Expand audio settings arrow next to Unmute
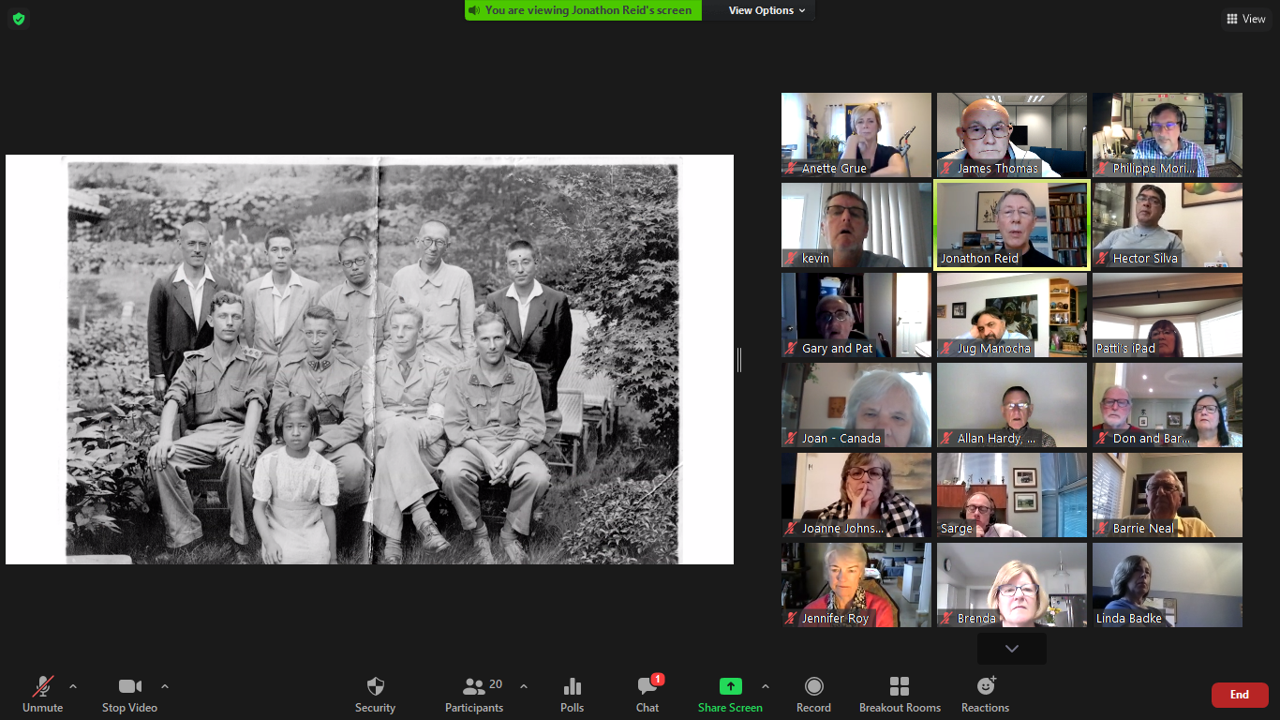 click(x=73, y=686)
